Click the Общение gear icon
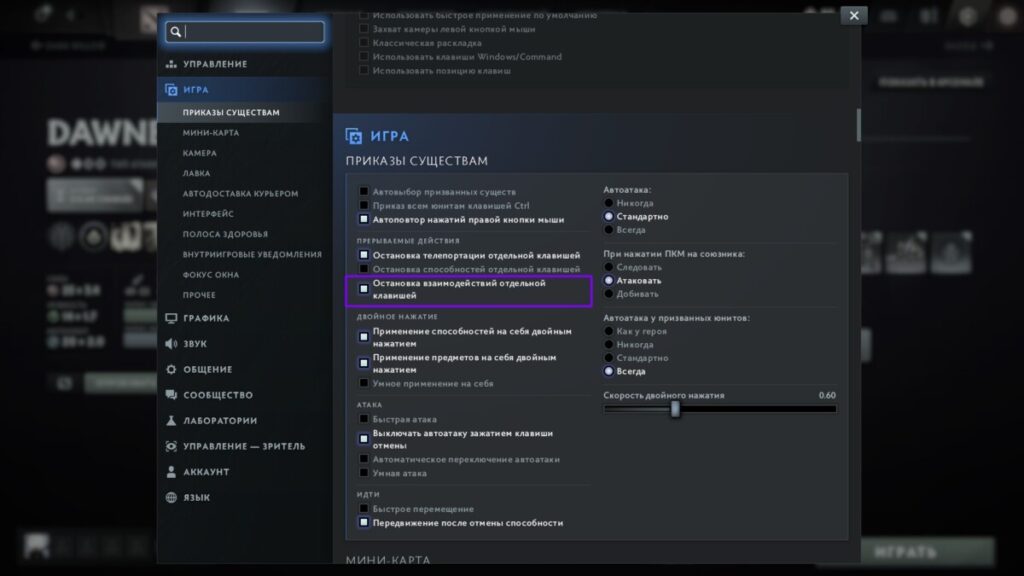The image size is (1024, 576). tap(171, 369)
